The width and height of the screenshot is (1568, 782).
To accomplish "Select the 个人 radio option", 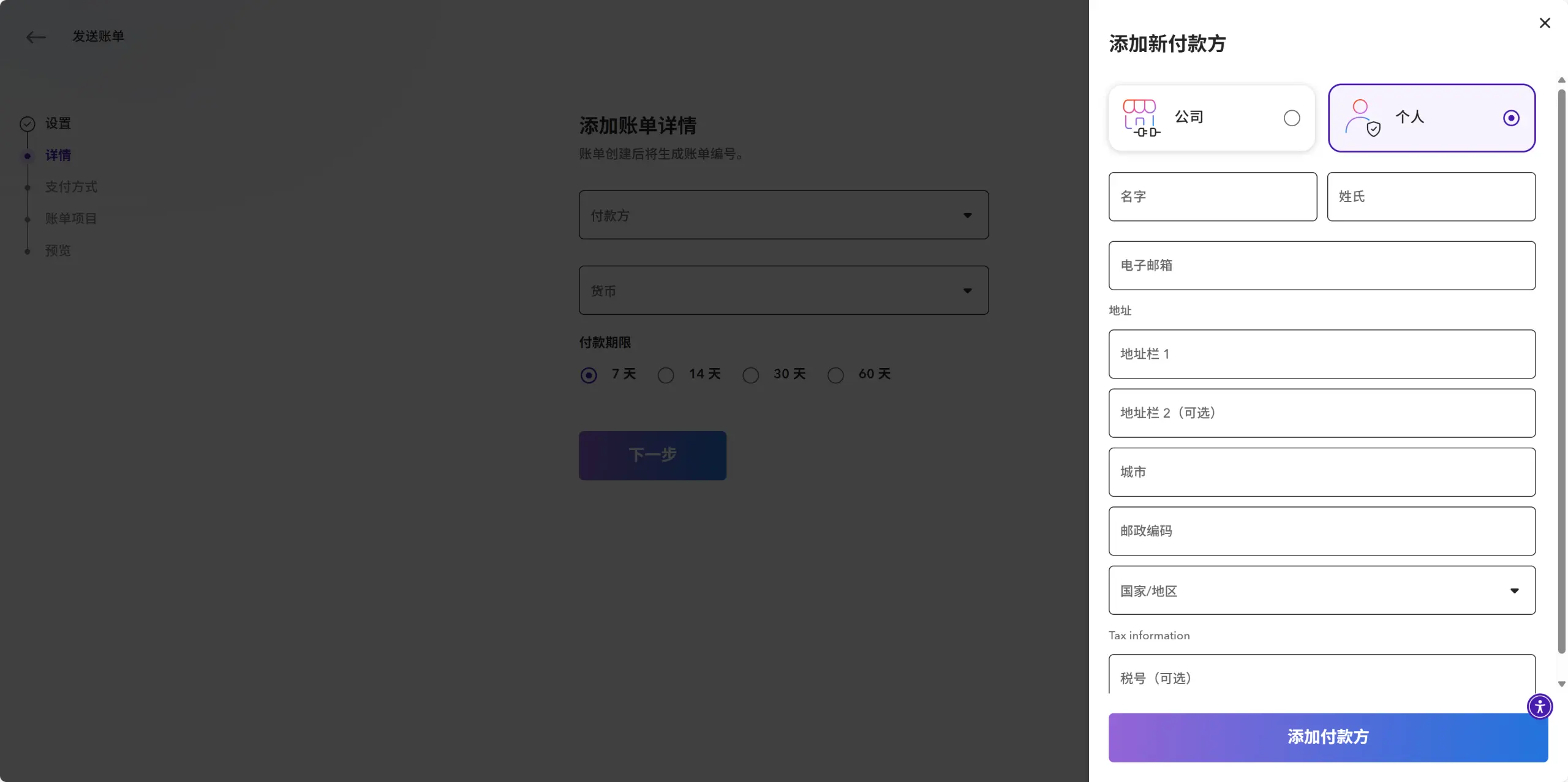I will 1511,118.
